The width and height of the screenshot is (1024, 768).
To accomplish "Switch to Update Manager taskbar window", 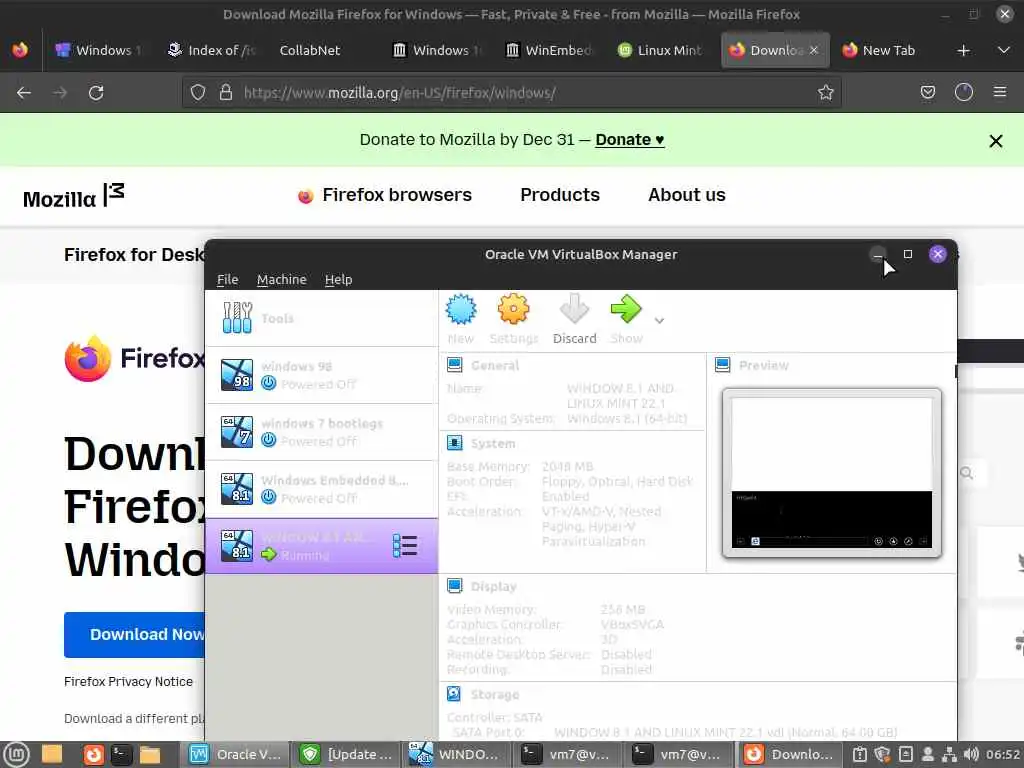I will (x=345, y=755).
